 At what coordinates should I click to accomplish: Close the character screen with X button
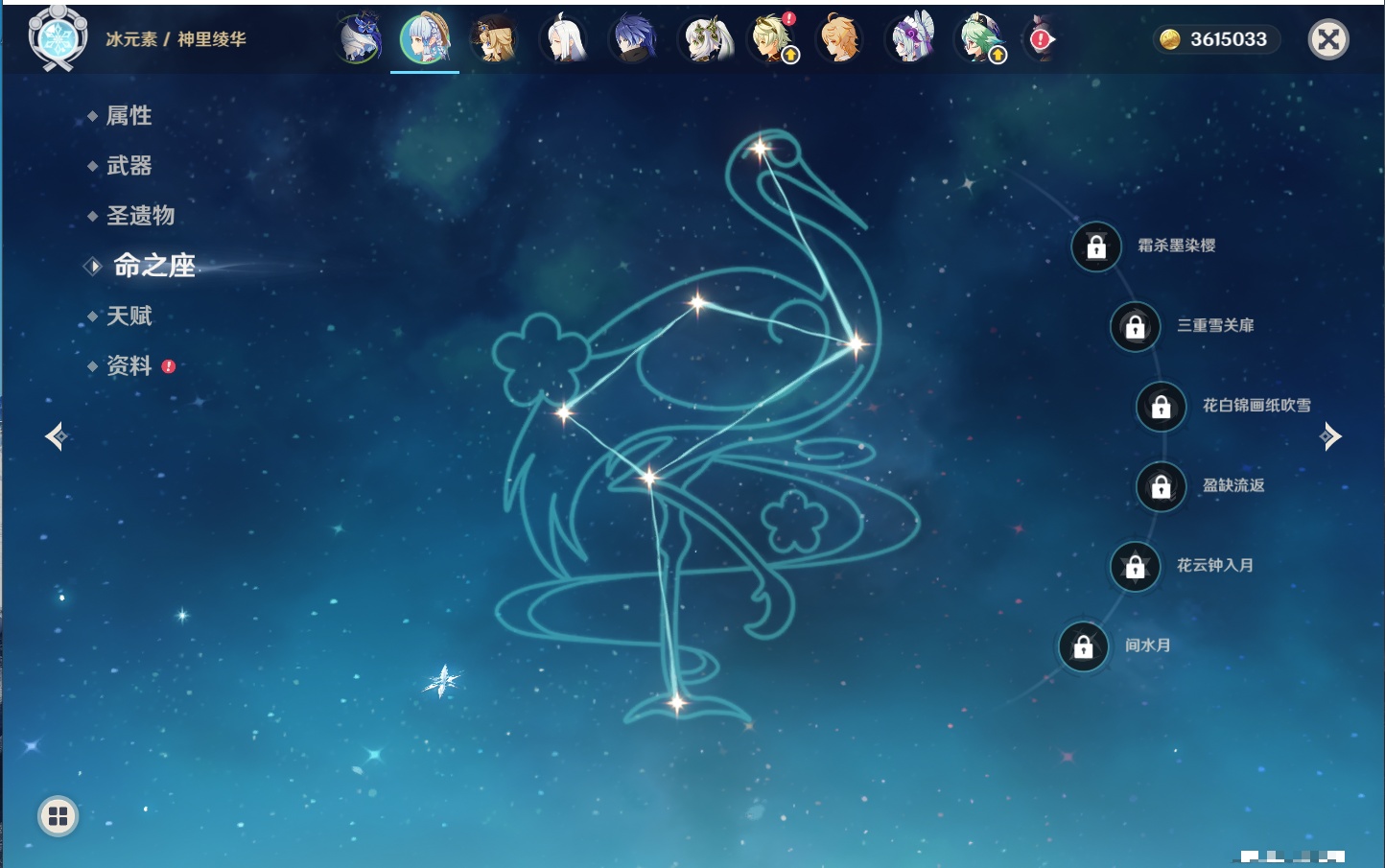point(1328,39)
